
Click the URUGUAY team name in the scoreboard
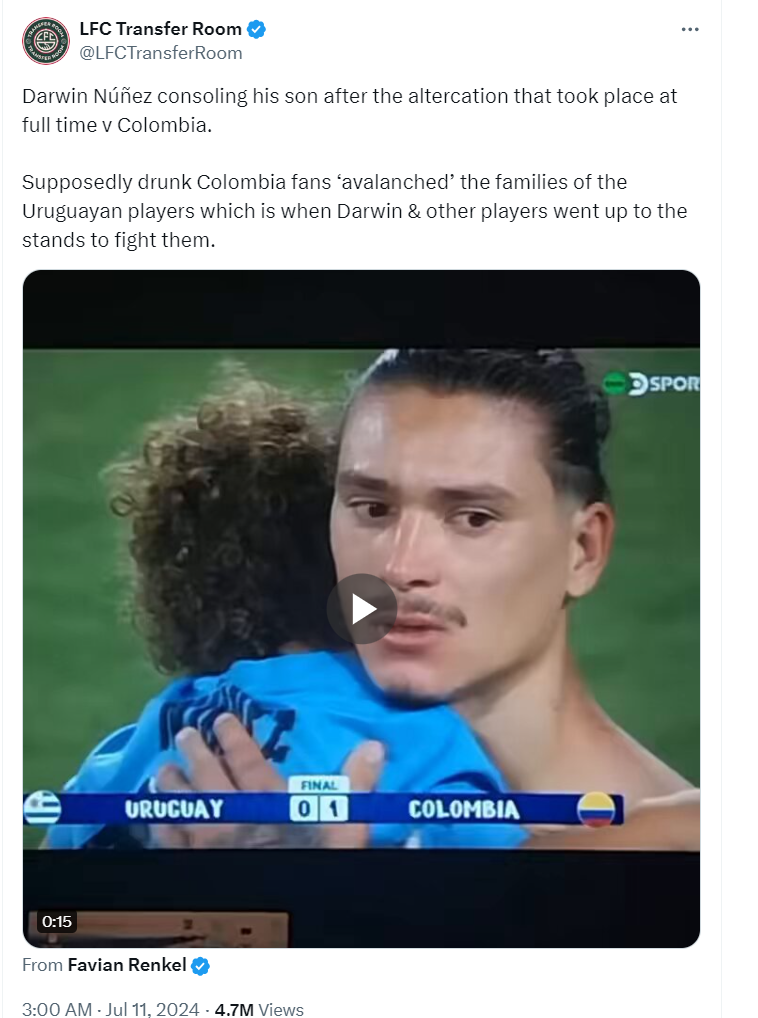coord(174,810)
